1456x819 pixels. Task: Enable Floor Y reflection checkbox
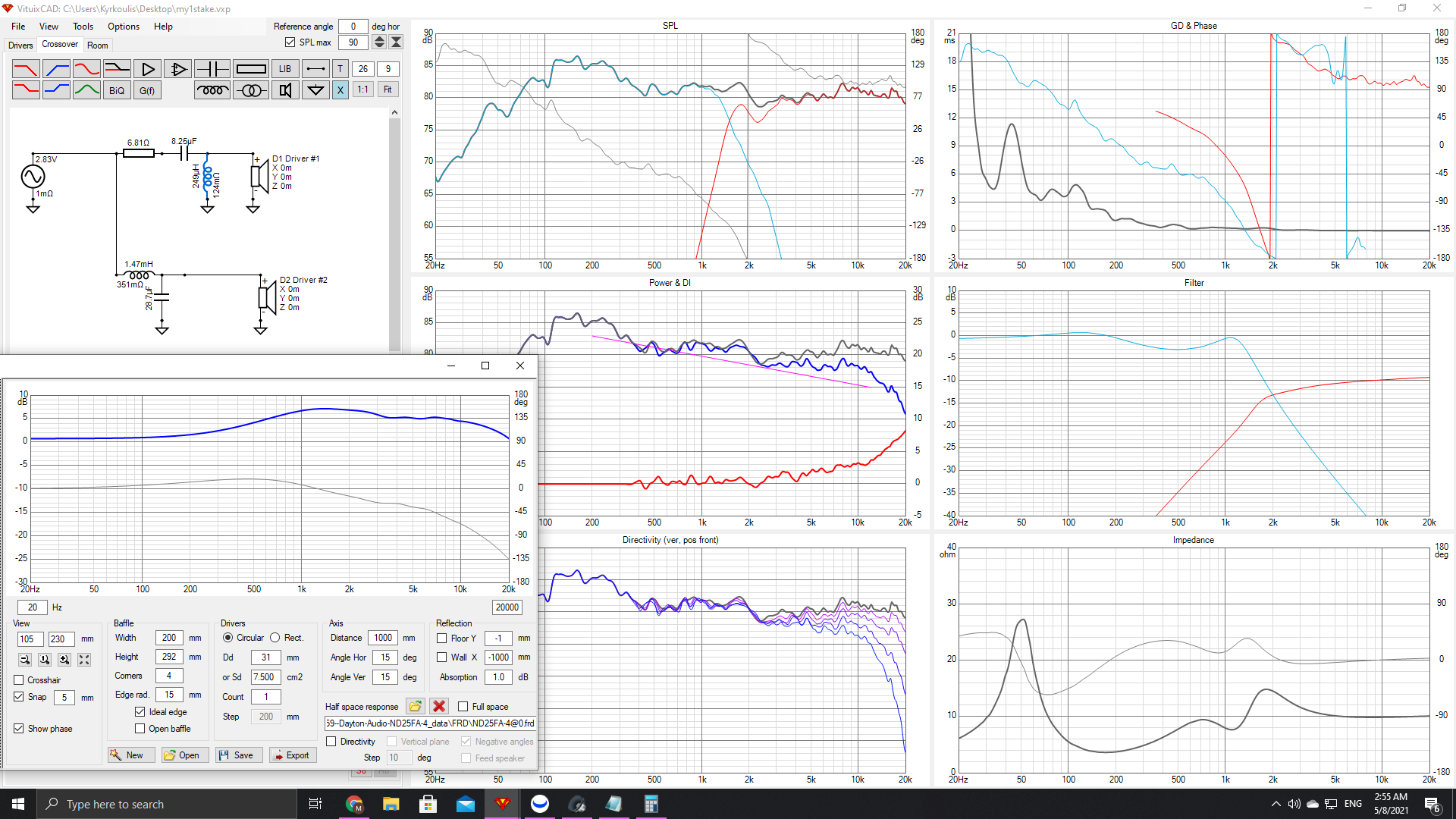pyautogui.click(x=442, y=639)
